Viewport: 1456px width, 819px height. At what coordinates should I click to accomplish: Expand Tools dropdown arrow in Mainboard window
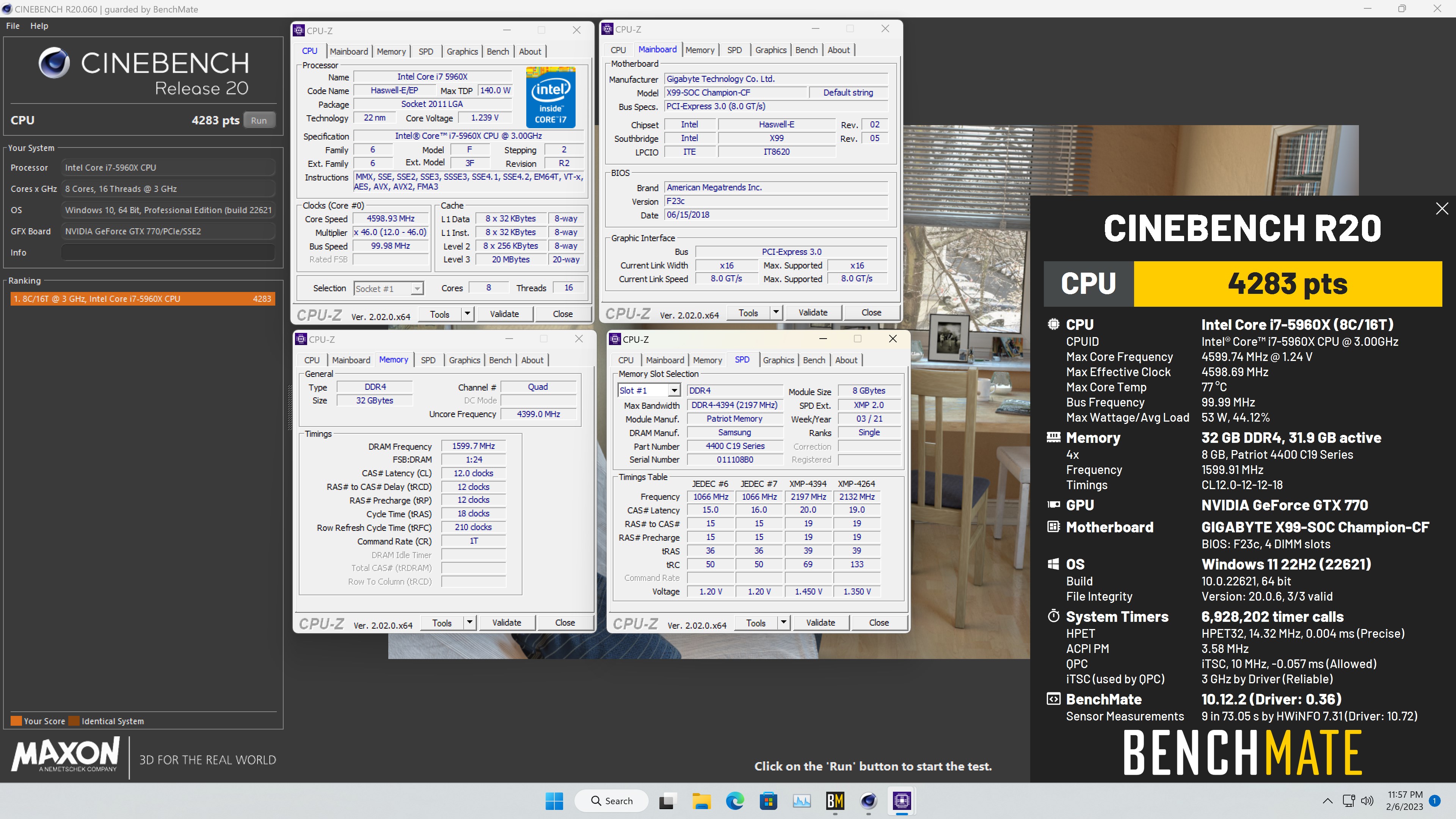coord(776,312)
